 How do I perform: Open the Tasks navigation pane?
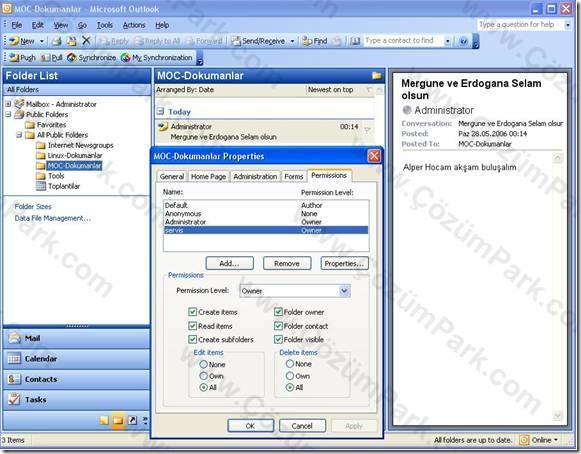point(76,400)
